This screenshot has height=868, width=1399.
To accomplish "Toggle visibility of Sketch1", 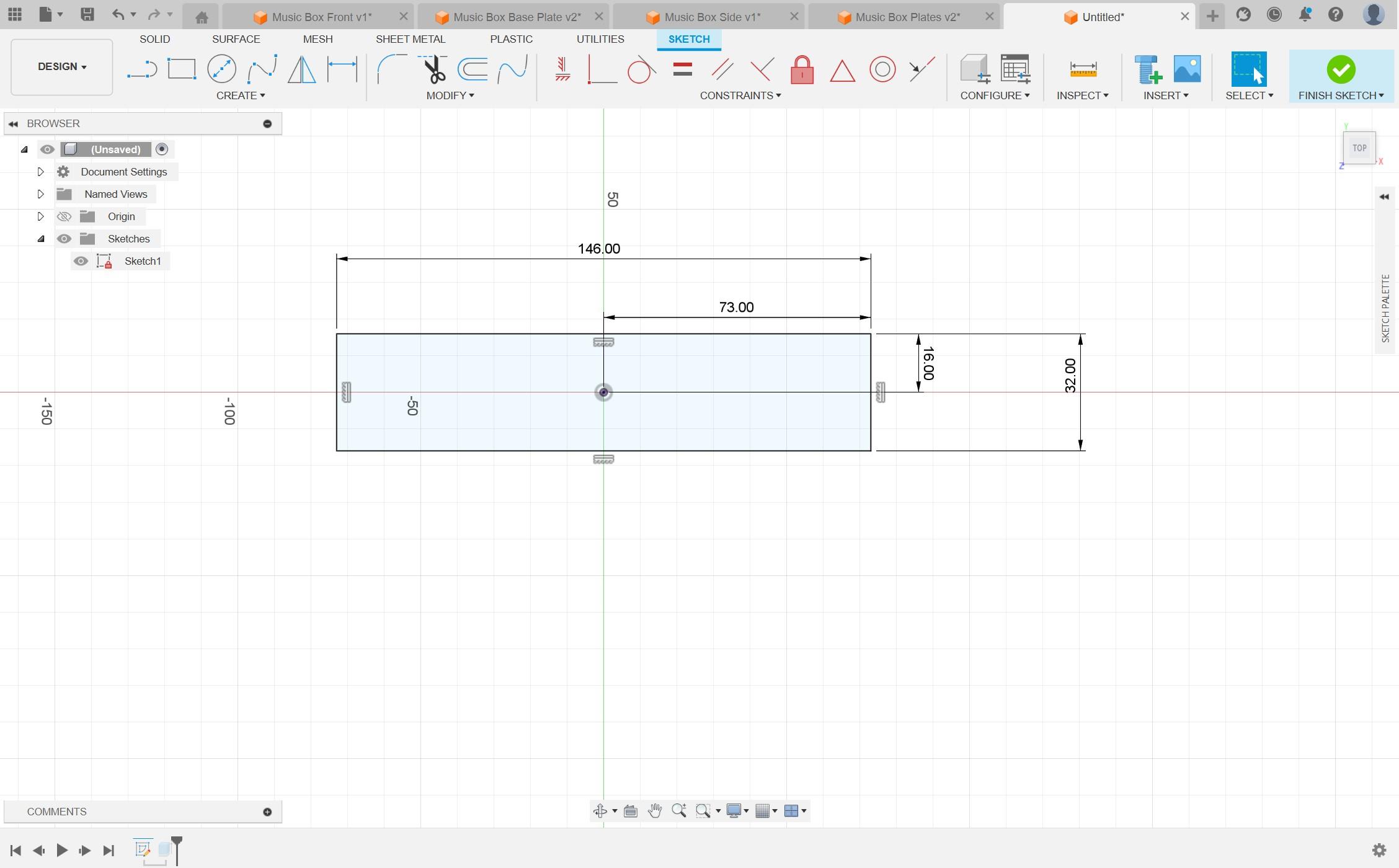I will click(x=81, y=261).
